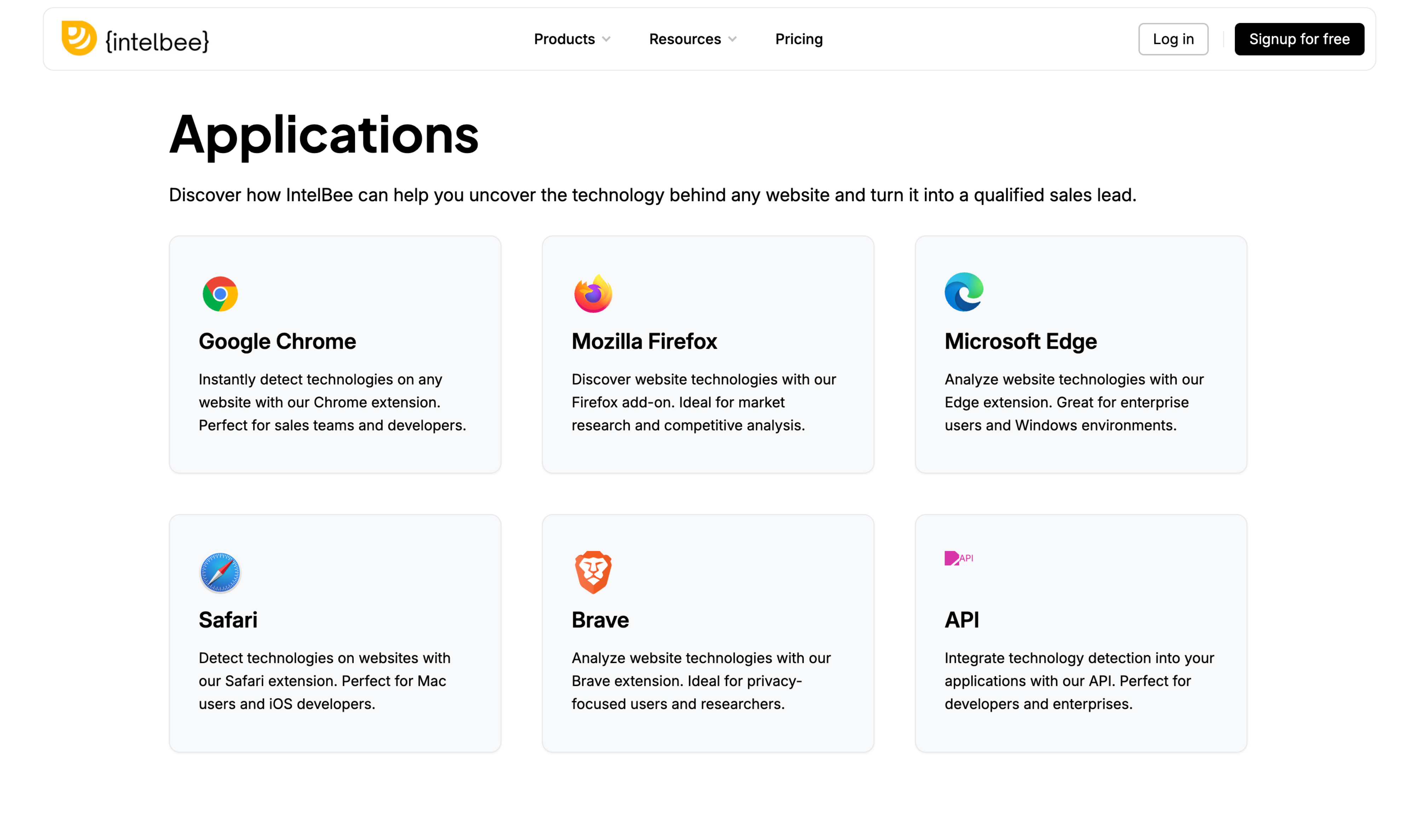The height and width of the screenshot is (840, 1404).
Task: Click the Mozilla Firefox icon
Action: tap(593, 293)
